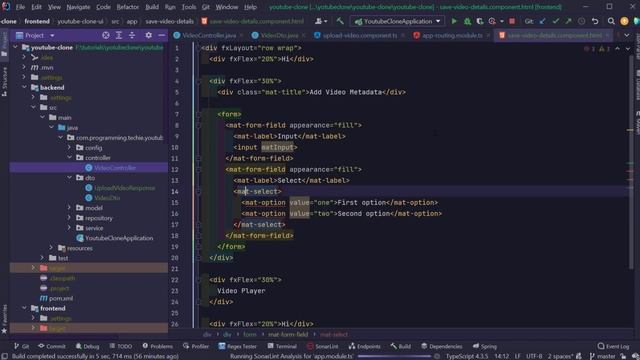The width and height of the screenshot is (640, 360).
Task: Open Regex Tester tool window
Action: point(238,346)
